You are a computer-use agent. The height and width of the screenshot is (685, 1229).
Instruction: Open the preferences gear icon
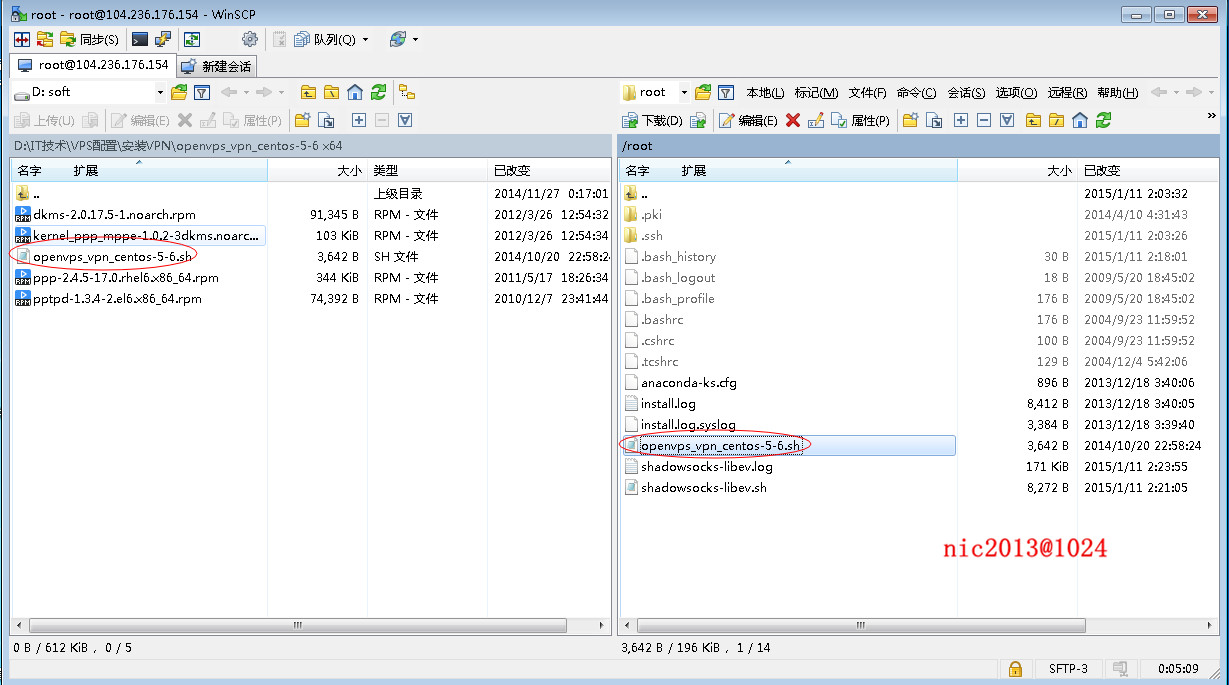click(x=250, y=39)
